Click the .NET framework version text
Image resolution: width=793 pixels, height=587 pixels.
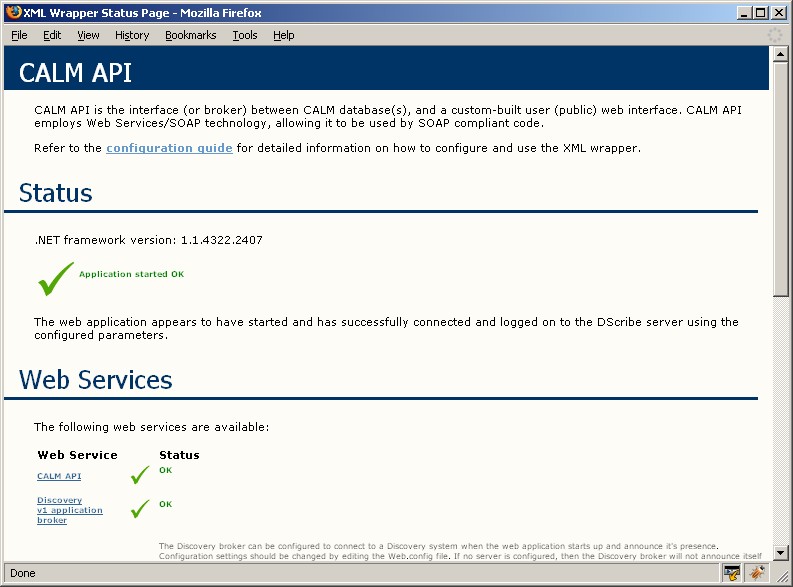pyautogui.click(x=148, y=240)
